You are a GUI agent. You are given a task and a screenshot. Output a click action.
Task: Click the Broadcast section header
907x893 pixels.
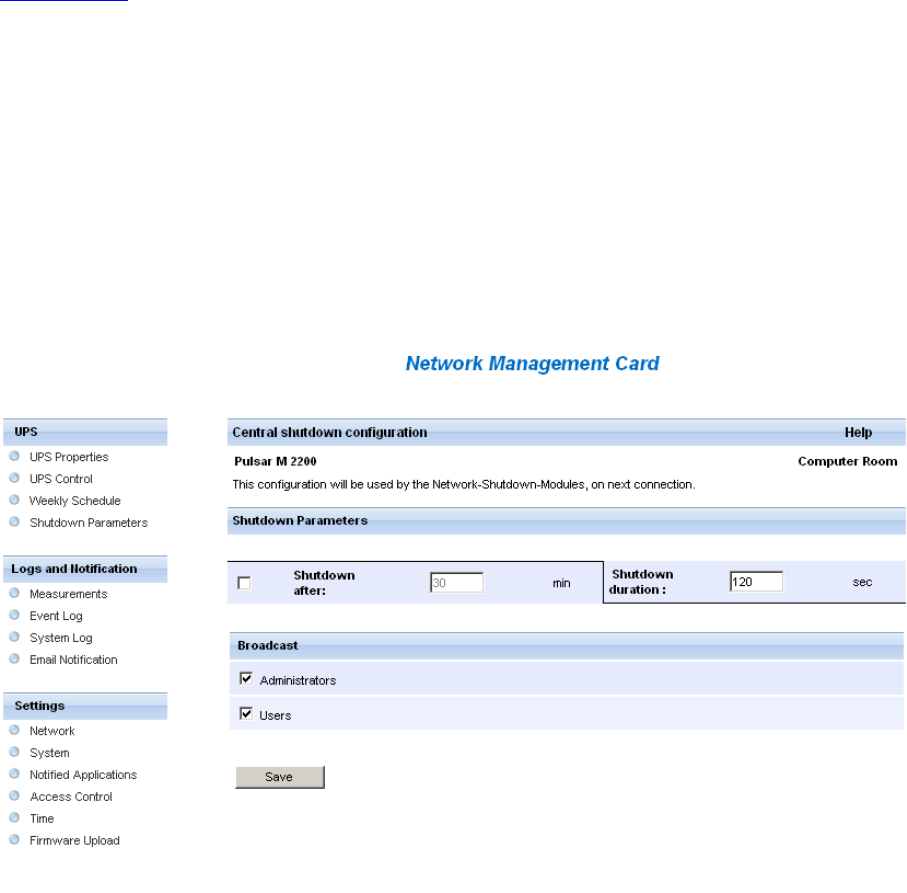click(566, 646)
